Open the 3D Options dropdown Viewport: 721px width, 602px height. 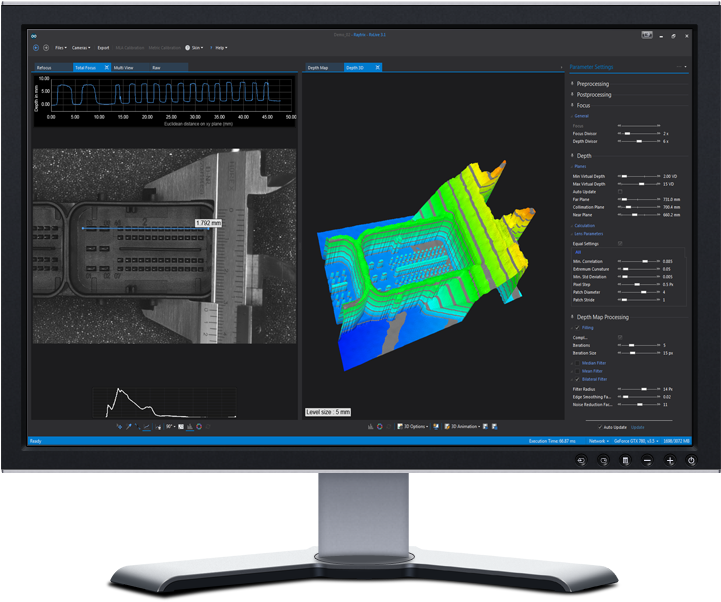[x=414, y=426]
